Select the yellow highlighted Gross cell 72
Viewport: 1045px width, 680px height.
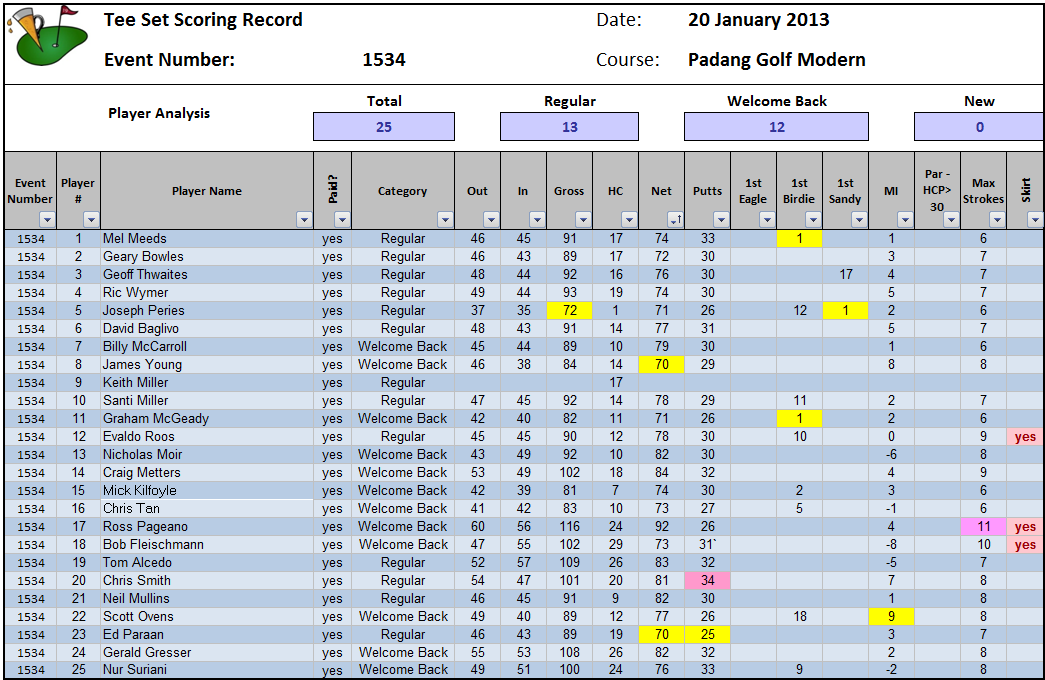click(569, 311)
